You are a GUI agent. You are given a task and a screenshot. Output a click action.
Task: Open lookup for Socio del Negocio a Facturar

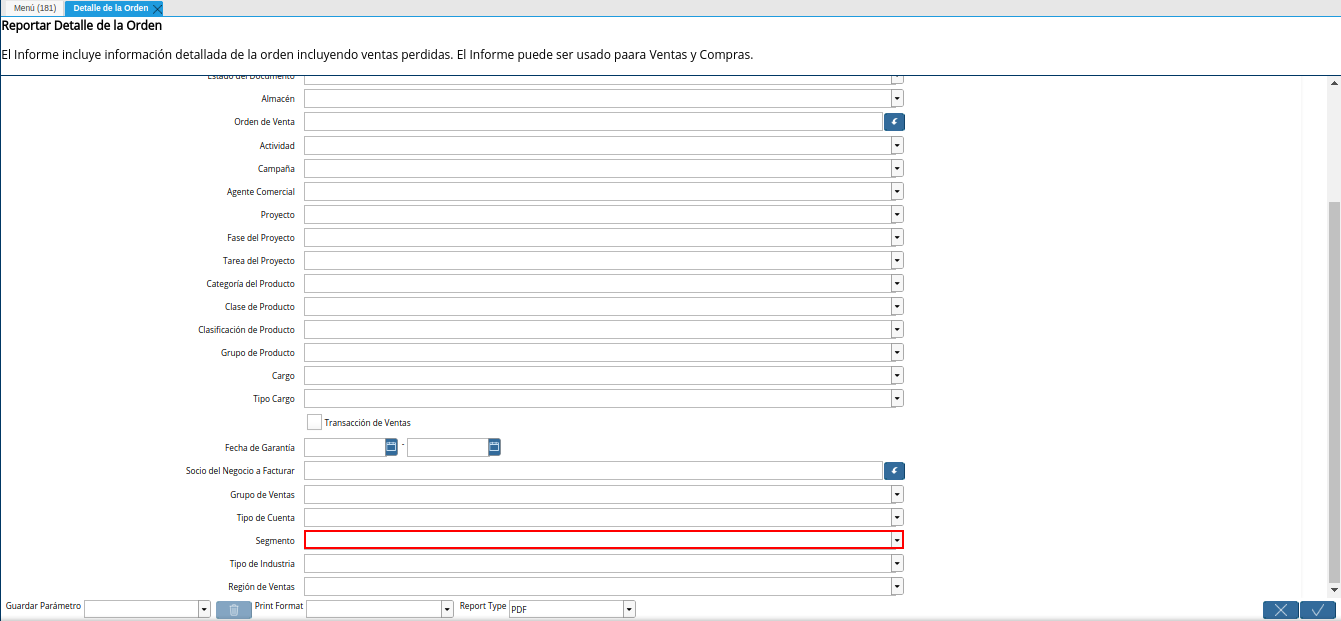893,471
